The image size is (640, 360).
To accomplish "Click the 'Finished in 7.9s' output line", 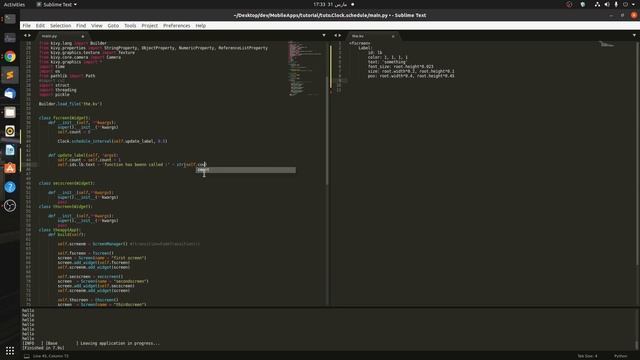I will click(x=43, y=348).
